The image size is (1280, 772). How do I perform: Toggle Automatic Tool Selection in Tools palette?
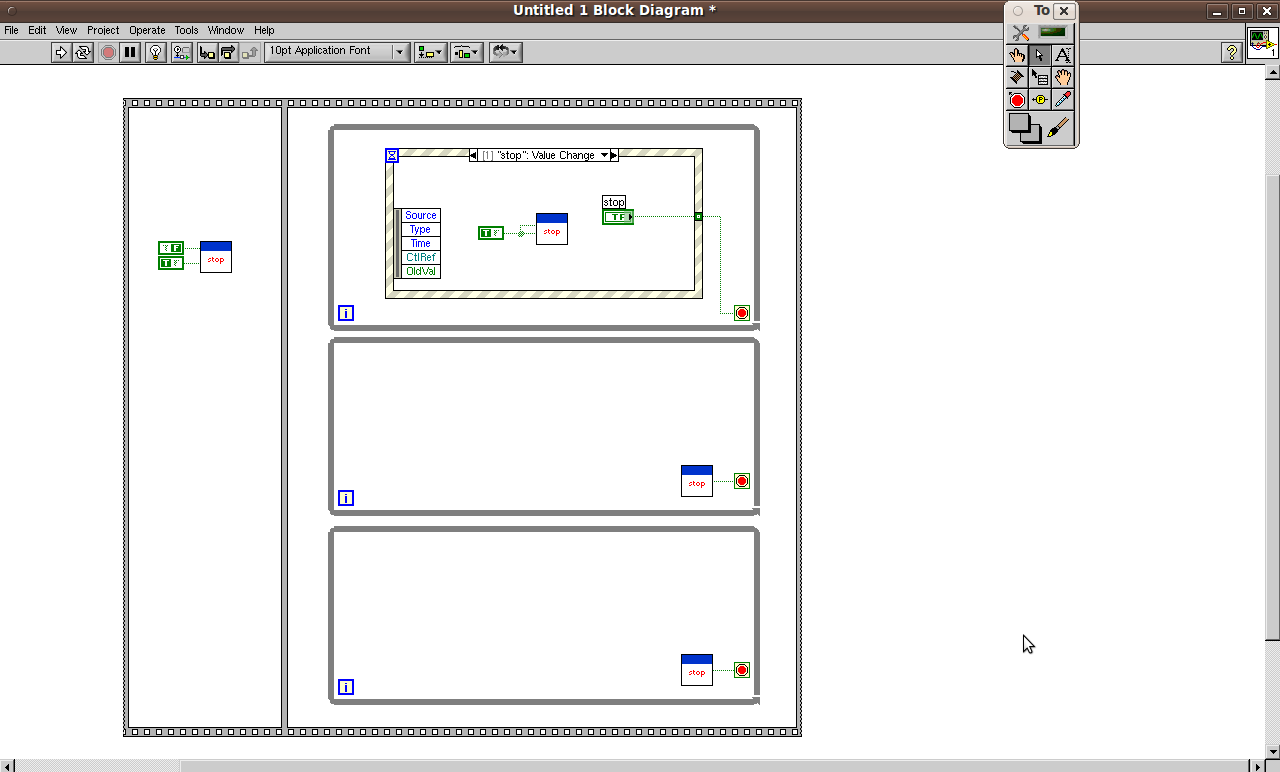click(1040, 32)
